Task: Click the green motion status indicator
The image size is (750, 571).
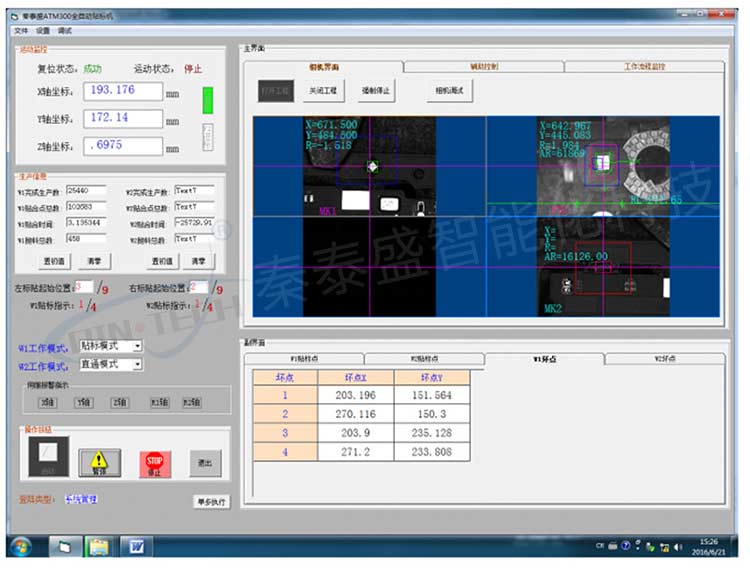Action: tap(208, 101)
